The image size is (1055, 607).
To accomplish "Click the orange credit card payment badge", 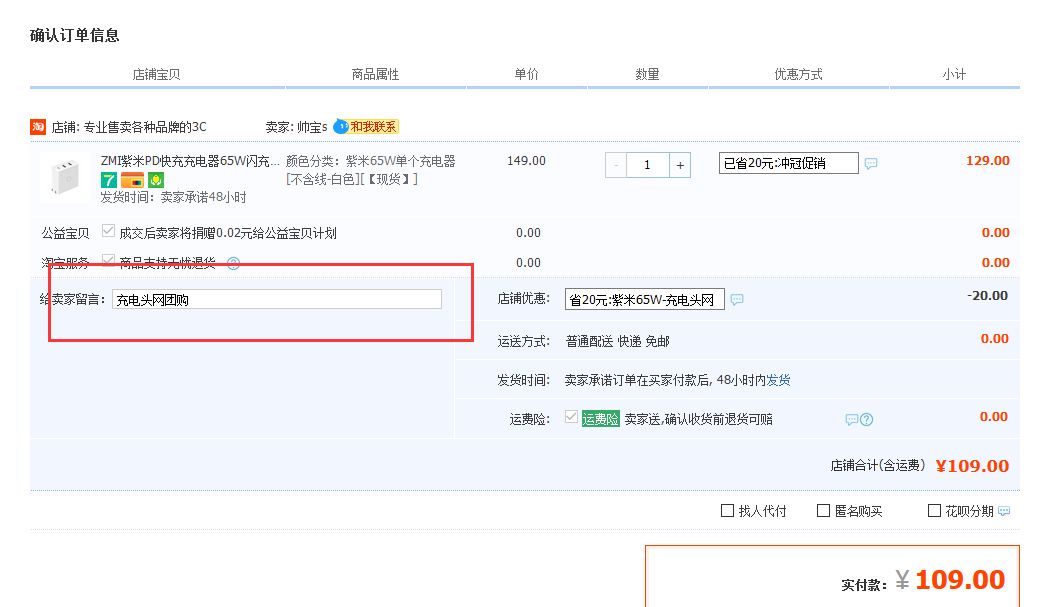I will point(132,180).
